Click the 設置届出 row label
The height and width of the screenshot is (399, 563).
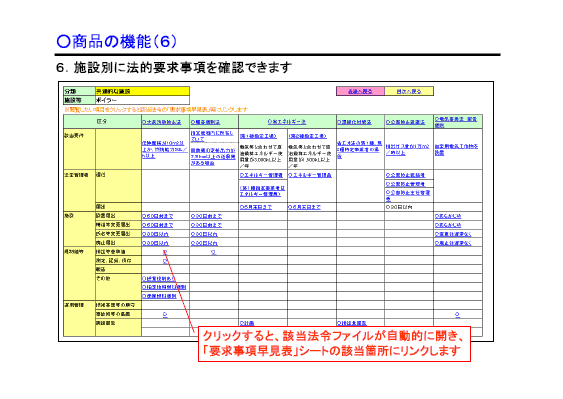point(106,216)
